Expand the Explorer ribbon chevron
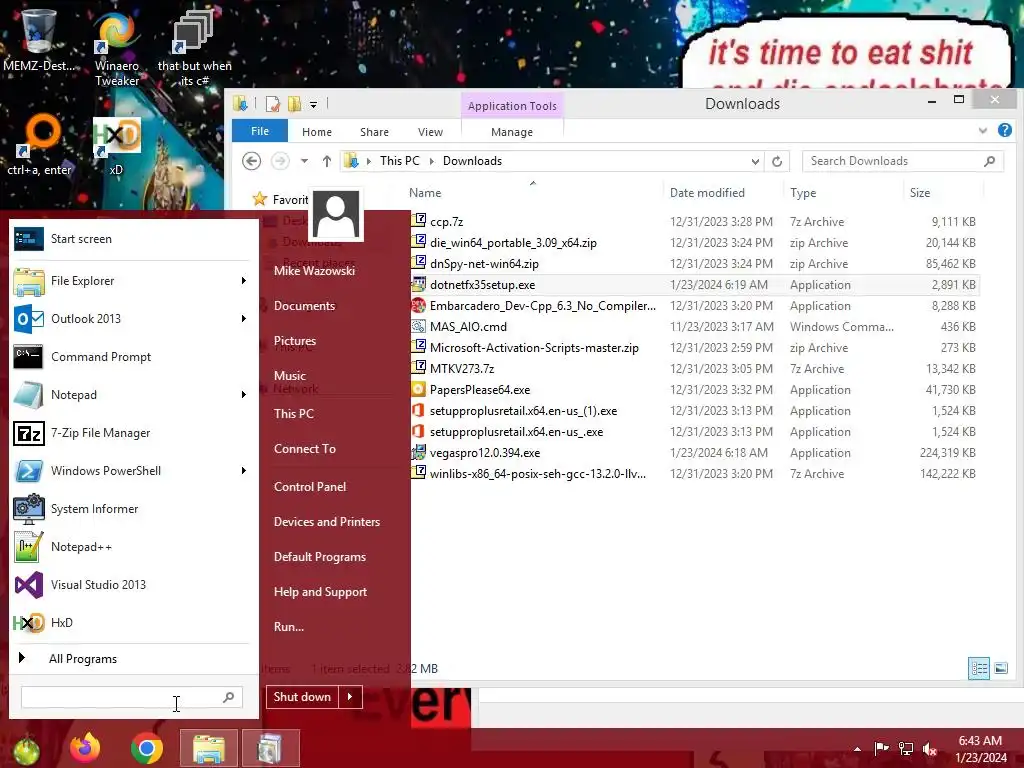Screen dimensions: 1024x768 click(x=982, y=131)
